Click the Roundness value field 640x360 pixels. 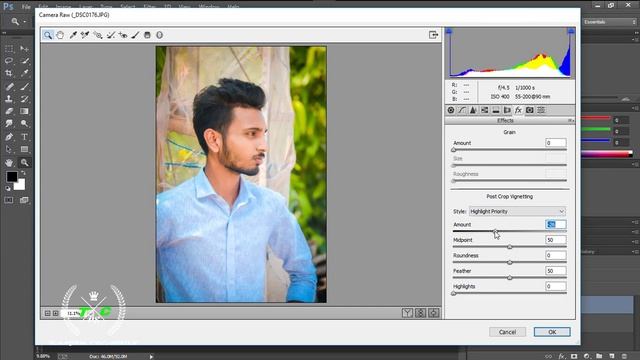(x=556, y=256)
